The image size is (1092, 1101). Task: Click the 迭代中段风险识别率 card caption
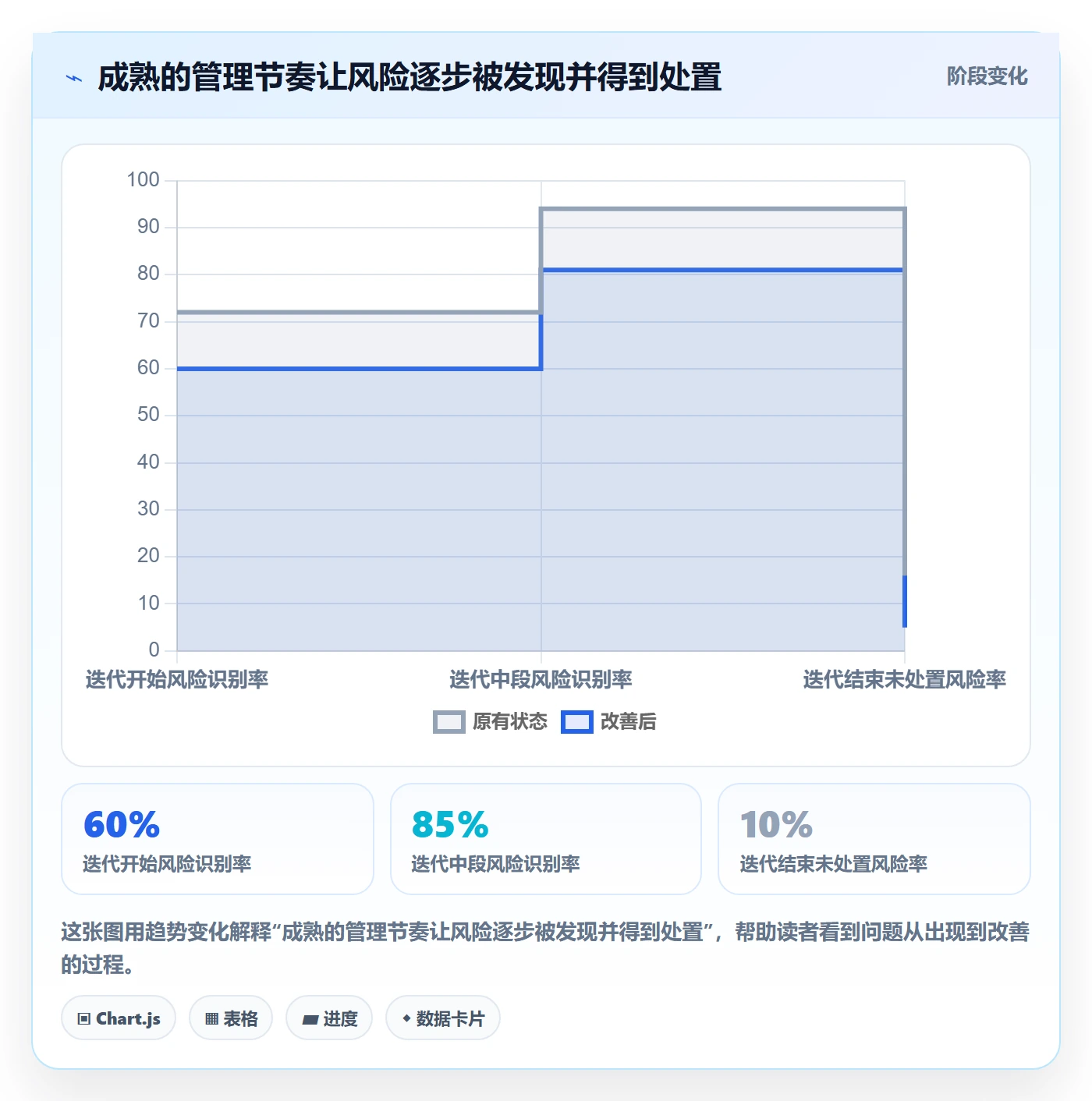click(495, 864)
